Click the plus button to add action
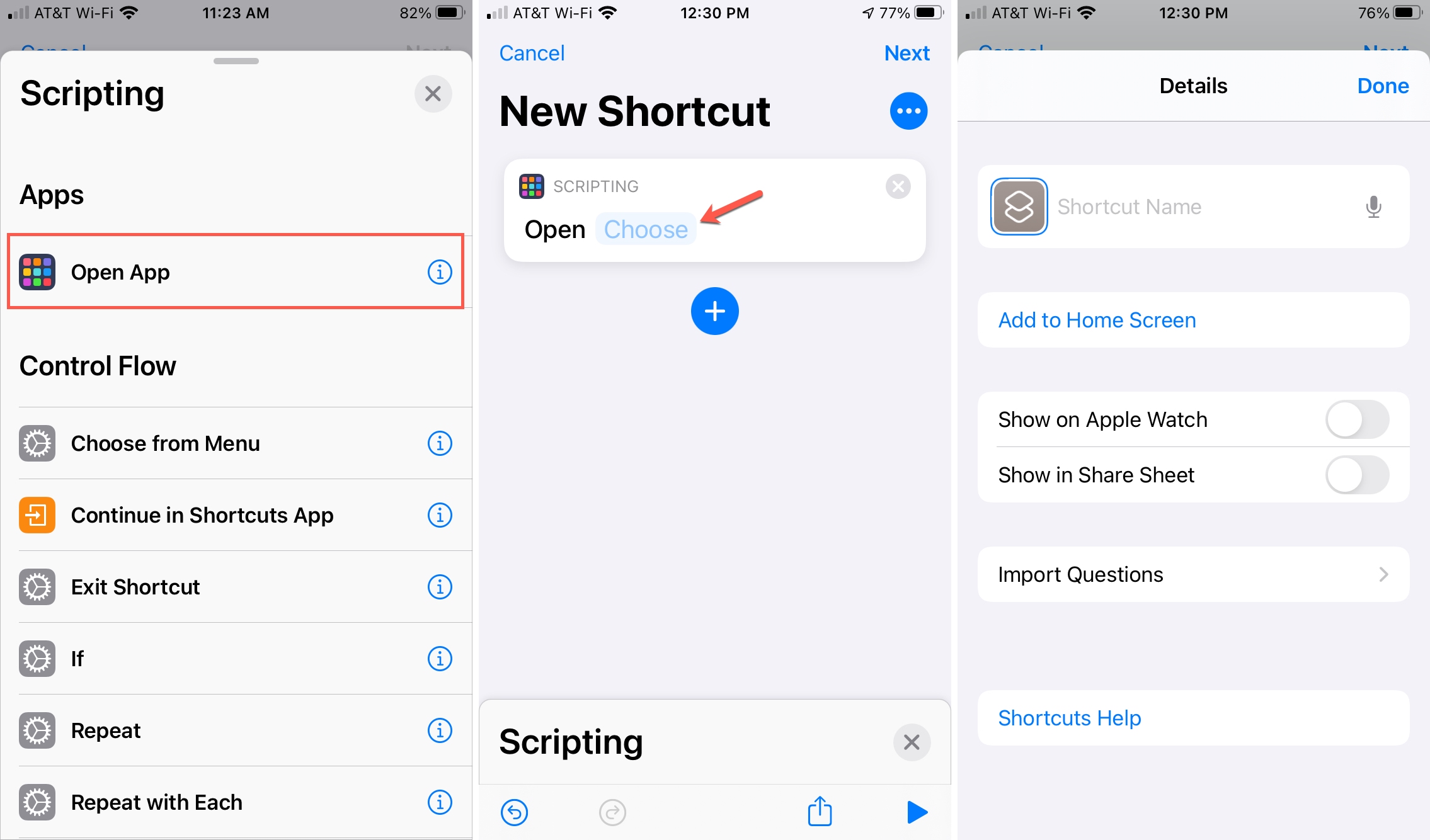The width and height of the screenshot is (1430, 840). (x=714, y=312)
